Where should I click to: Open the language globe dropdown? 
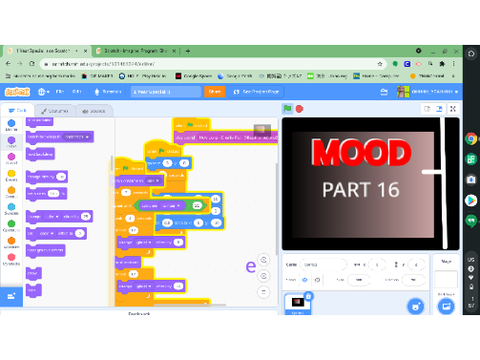[43, 92]
